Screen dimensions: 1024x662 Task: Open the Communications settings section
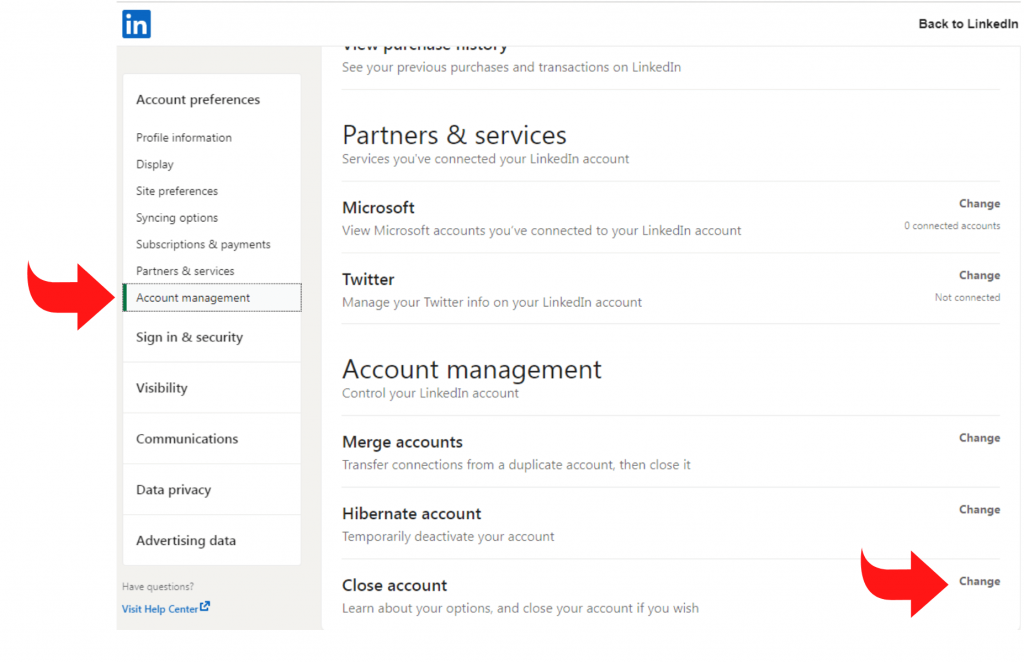[x=186, y=438]
